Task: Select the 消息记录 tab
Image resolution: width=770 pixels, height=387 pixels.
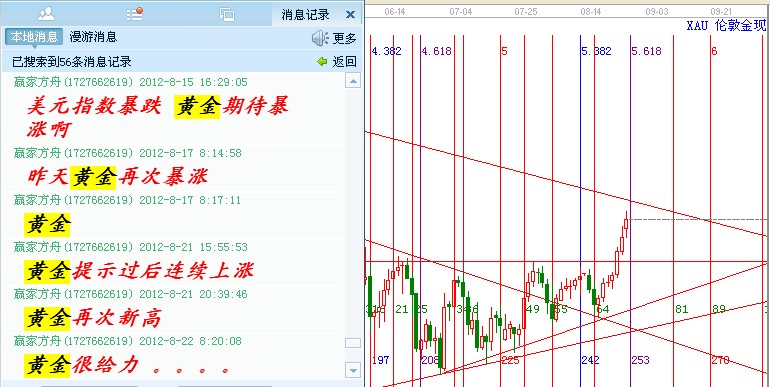Action: pyautogui.click(x=305, y=15)
